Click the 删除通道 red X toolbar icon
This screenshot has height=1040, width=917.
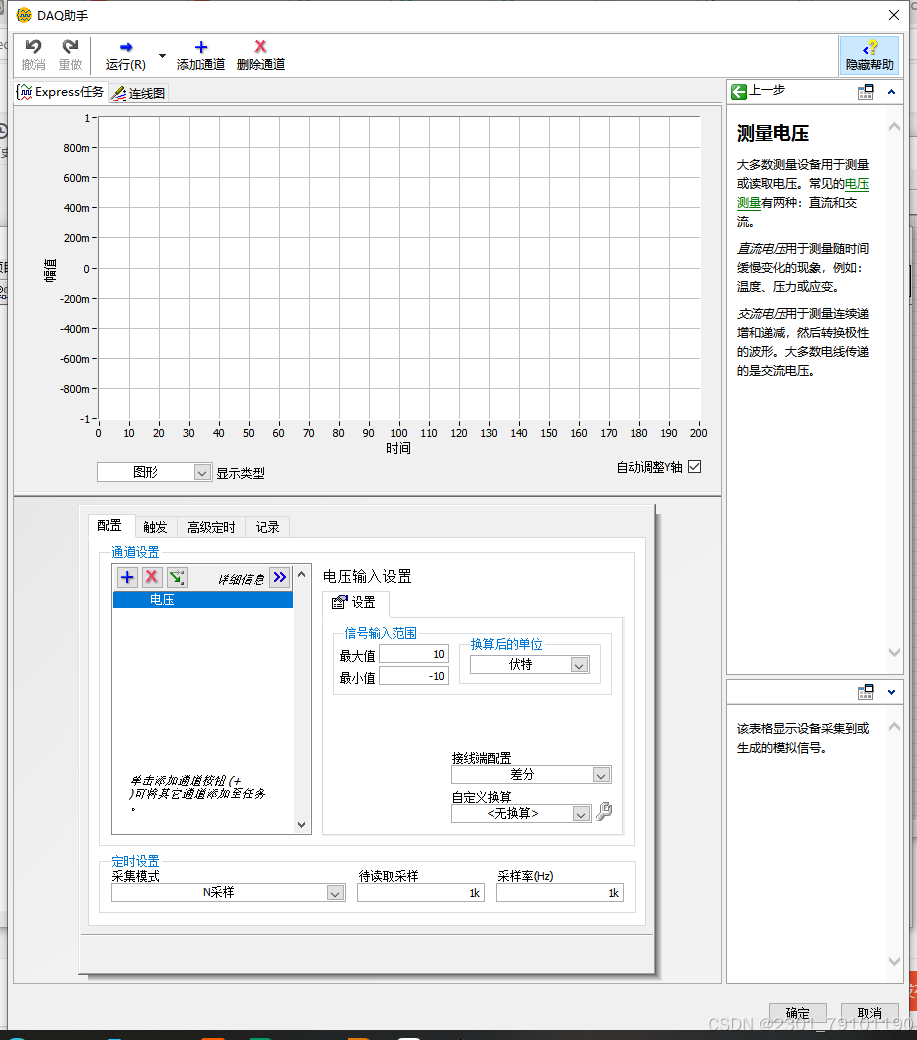click(259, 48)
